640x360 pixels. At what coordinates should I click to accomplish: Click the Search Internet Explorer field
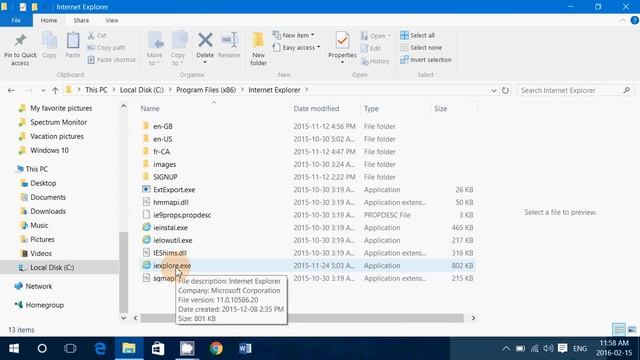(576, 90)
